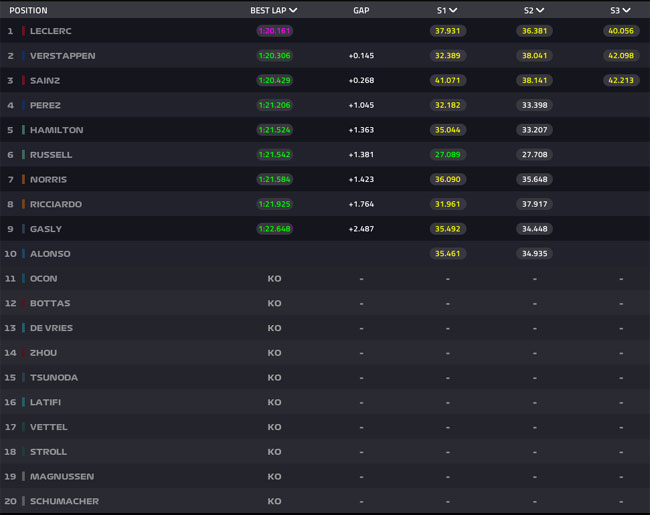Click Russell's S2 time 27.708
The height and width of the screenshot is (515, 650).
coord(534,155)
